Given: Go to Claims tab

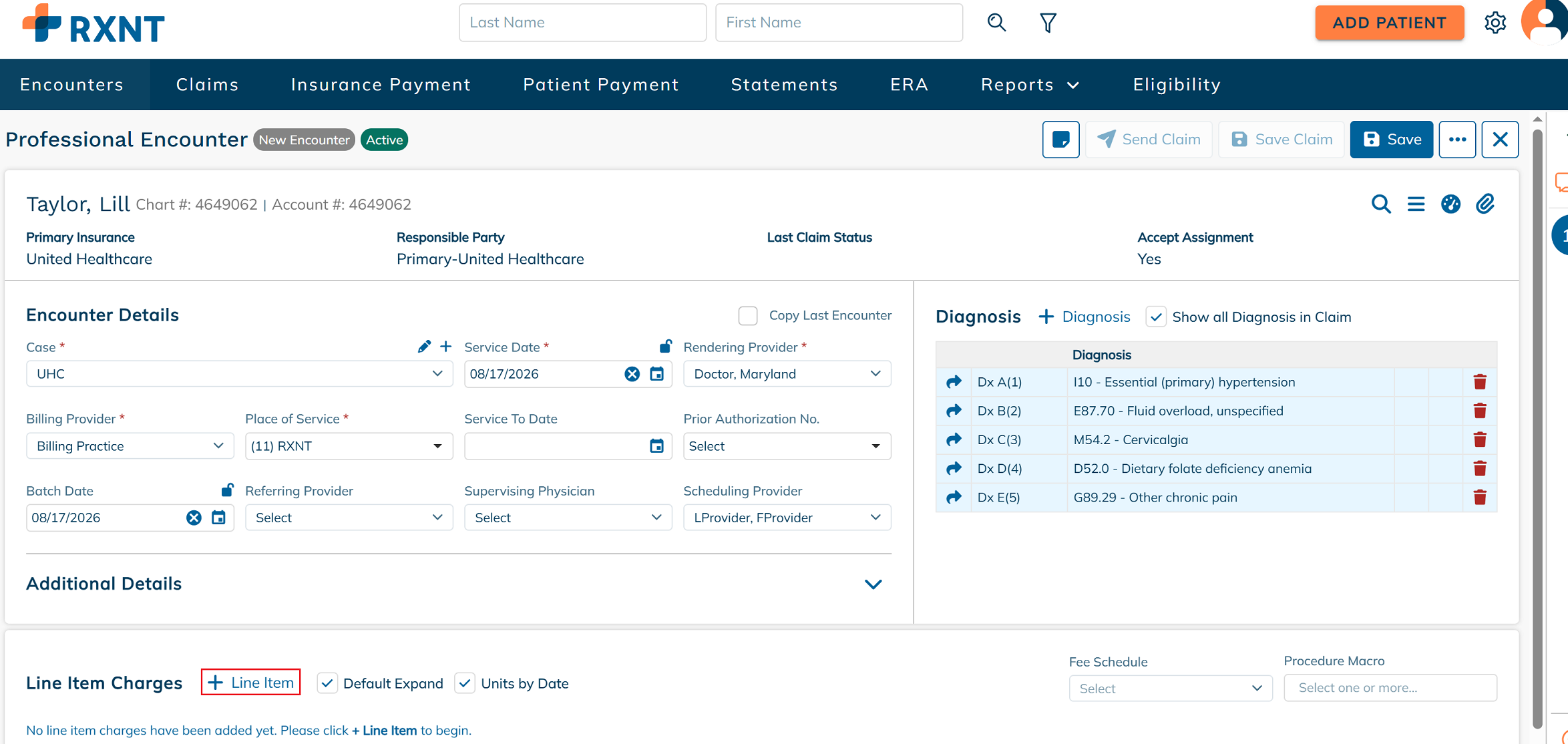Looking at the screenshot, I should click(207, 85).
